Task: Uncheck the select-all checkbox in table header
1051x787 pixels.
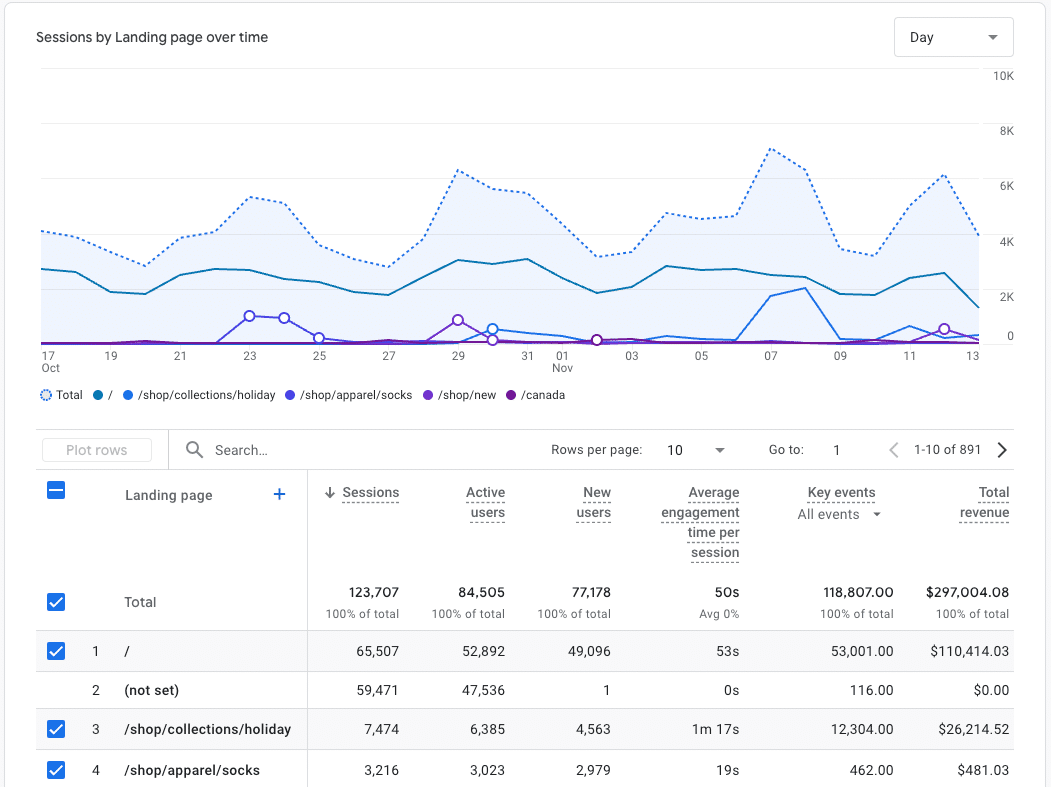Action: (x=56, y=491)
